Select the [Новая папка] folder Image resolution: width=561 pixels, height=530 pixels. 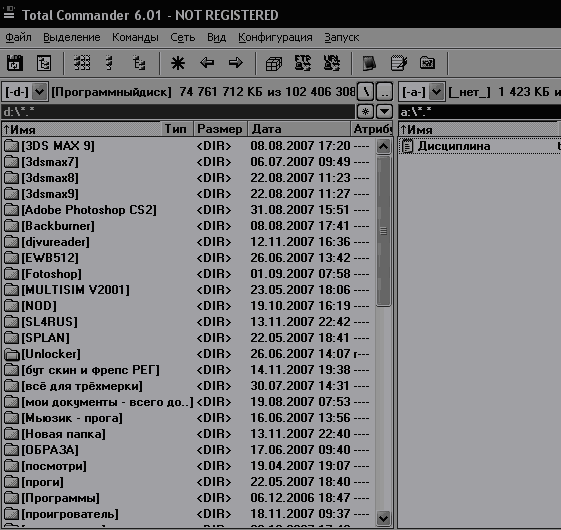coord(188,434)
